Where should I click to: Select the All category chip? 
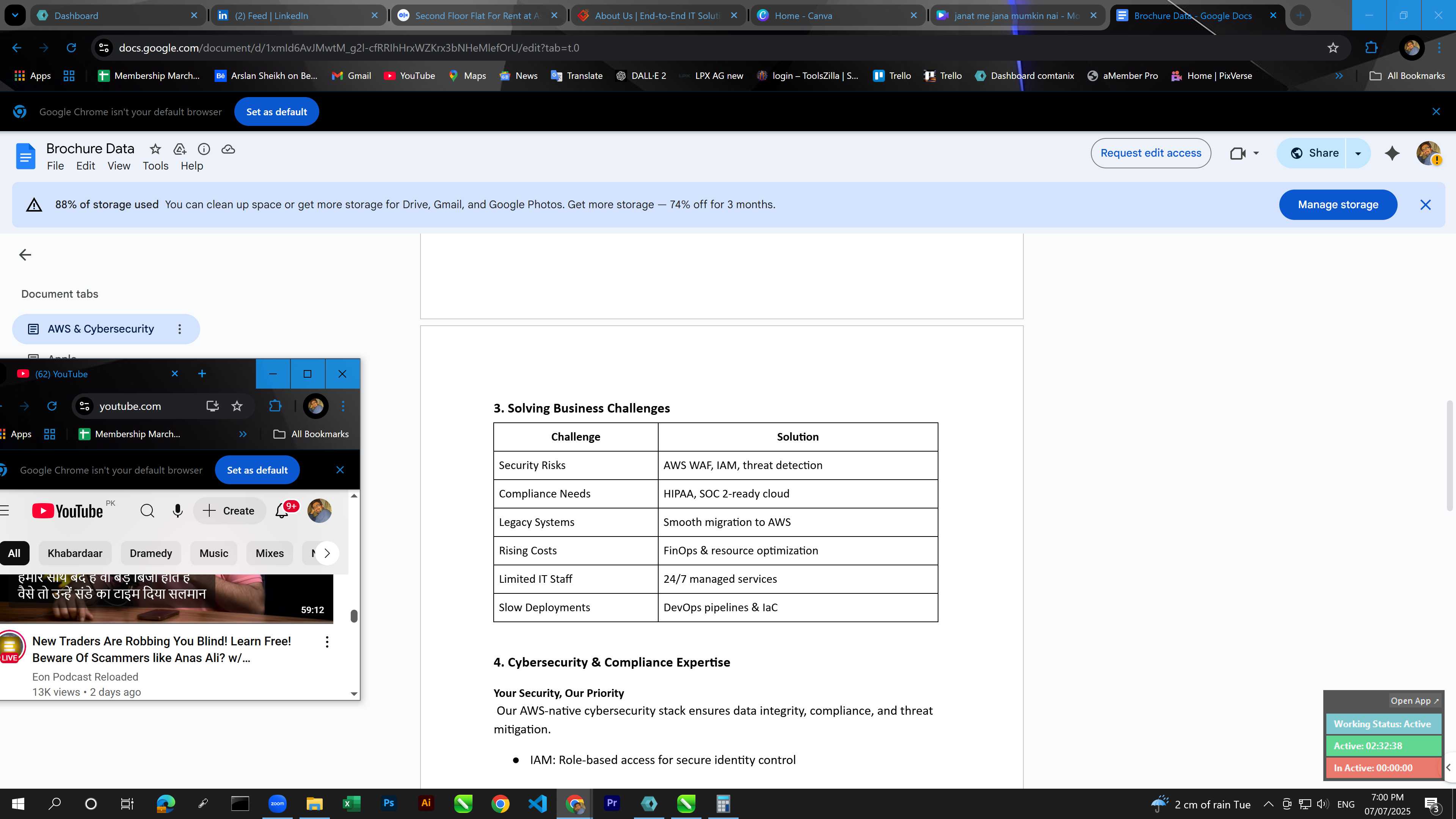click(x=14, y=553)
